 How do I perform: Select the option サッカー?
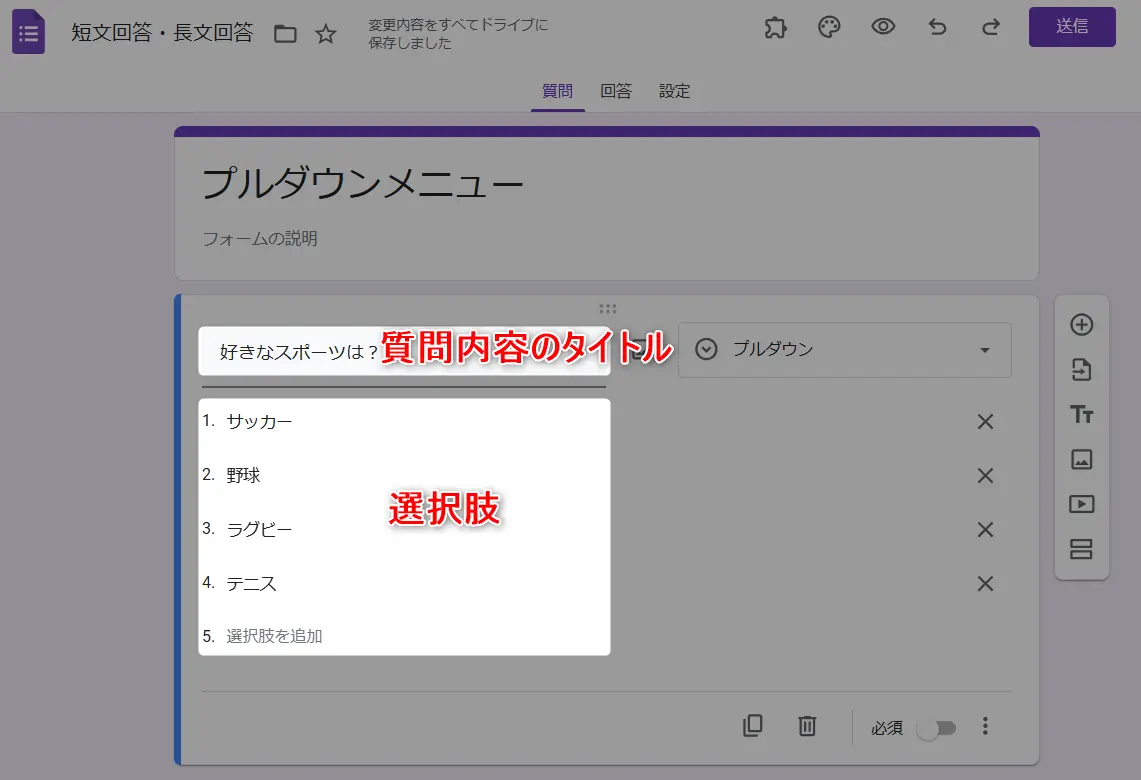click(259, 421)
